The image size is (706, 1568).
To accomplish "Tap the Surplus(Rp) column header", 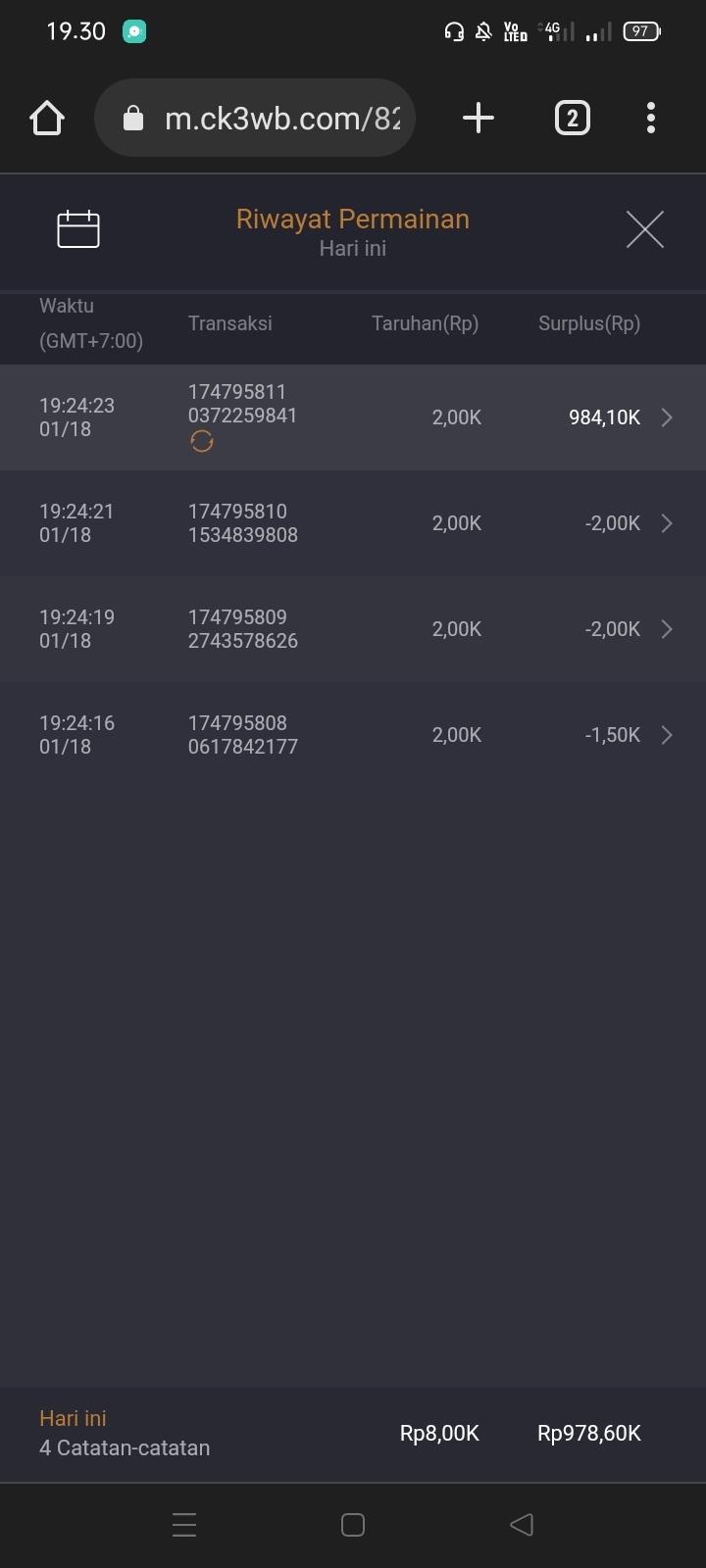I will coord(588,323).
